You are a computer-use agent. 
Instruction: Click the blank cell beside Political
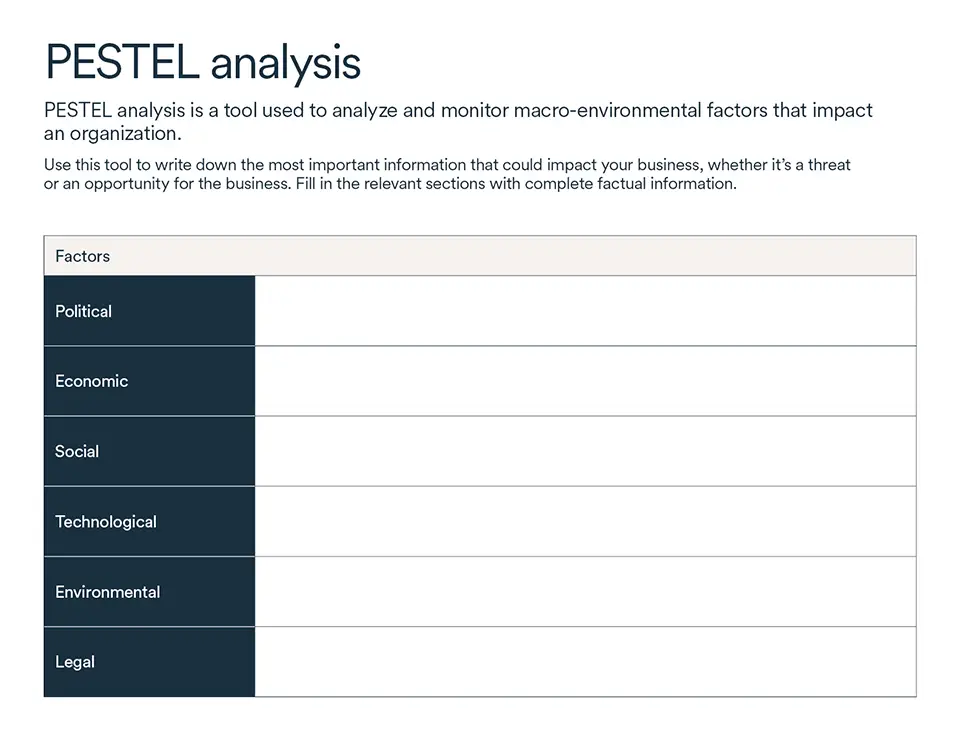tap(585, 311)
